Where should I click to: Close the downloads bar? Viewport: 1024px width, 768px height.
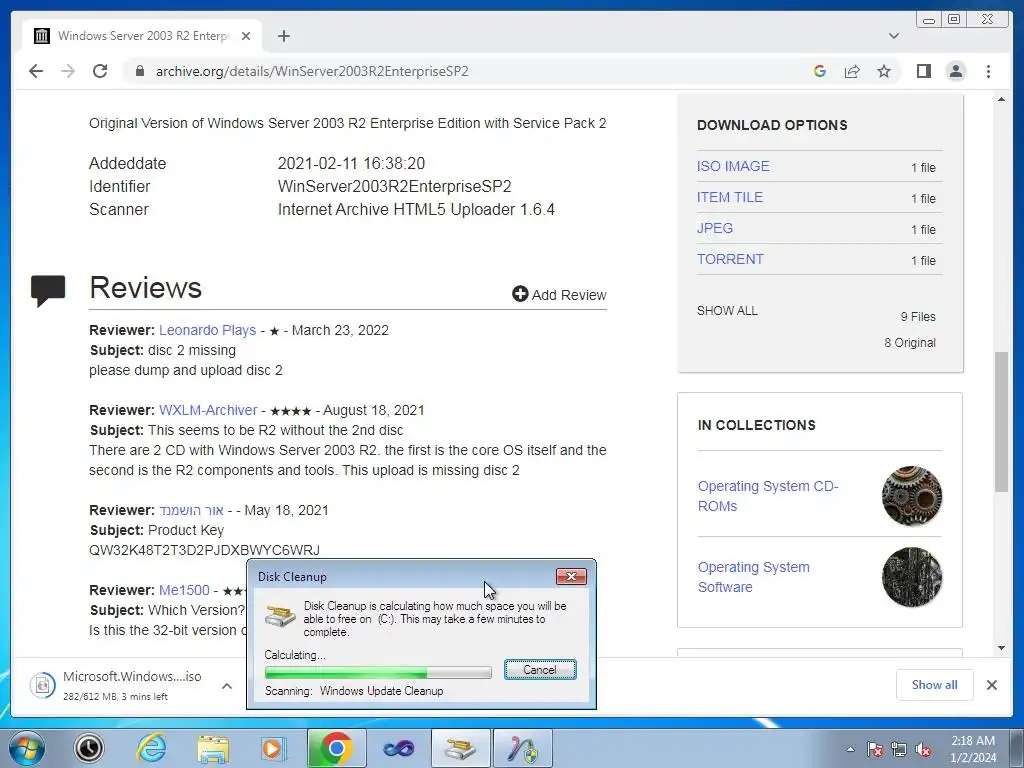[991, 685]
